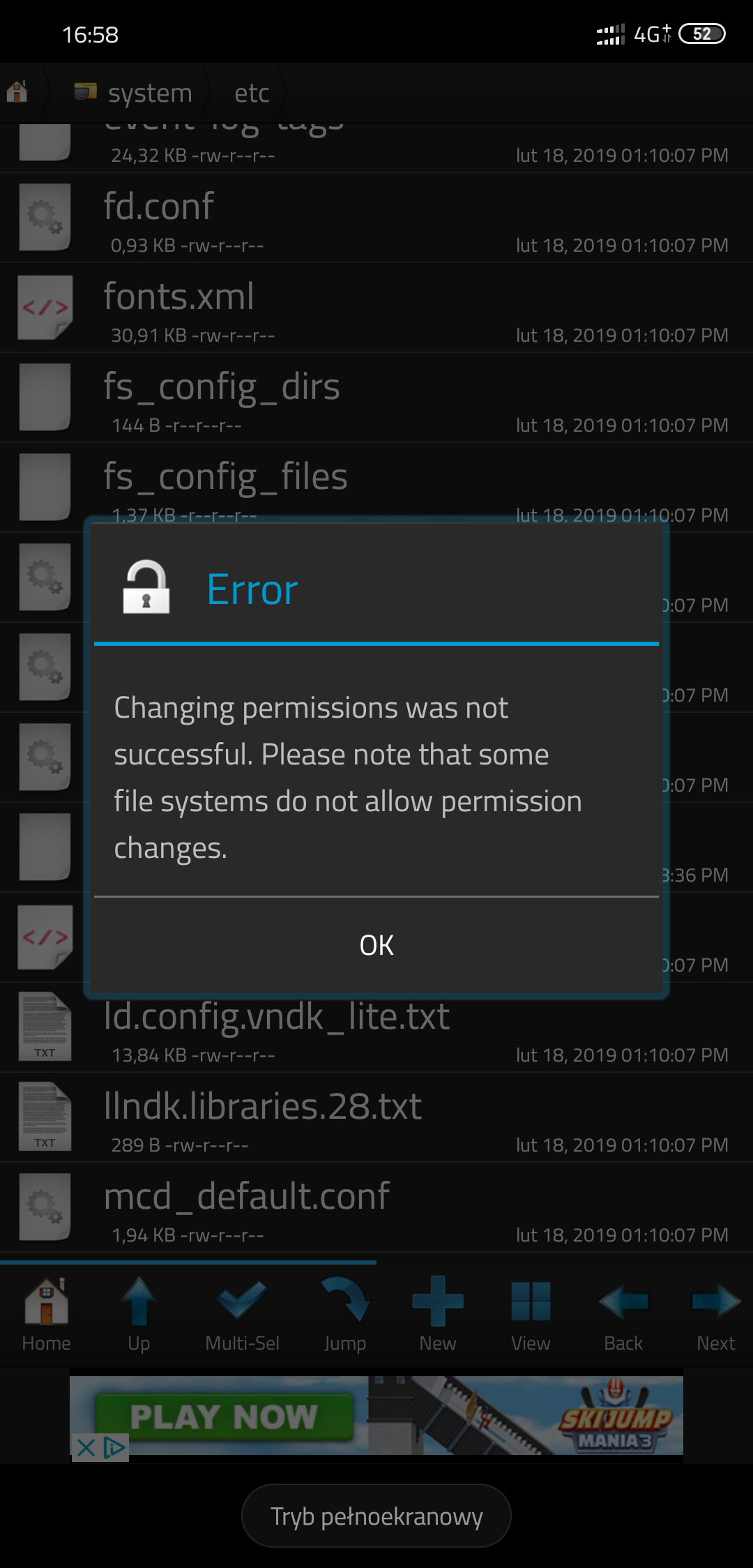Dismiss the error dialog with OK
Image resolution: width=753 pixels, height=1568 pixels.
pyautogui.click(x=376, y=945)
